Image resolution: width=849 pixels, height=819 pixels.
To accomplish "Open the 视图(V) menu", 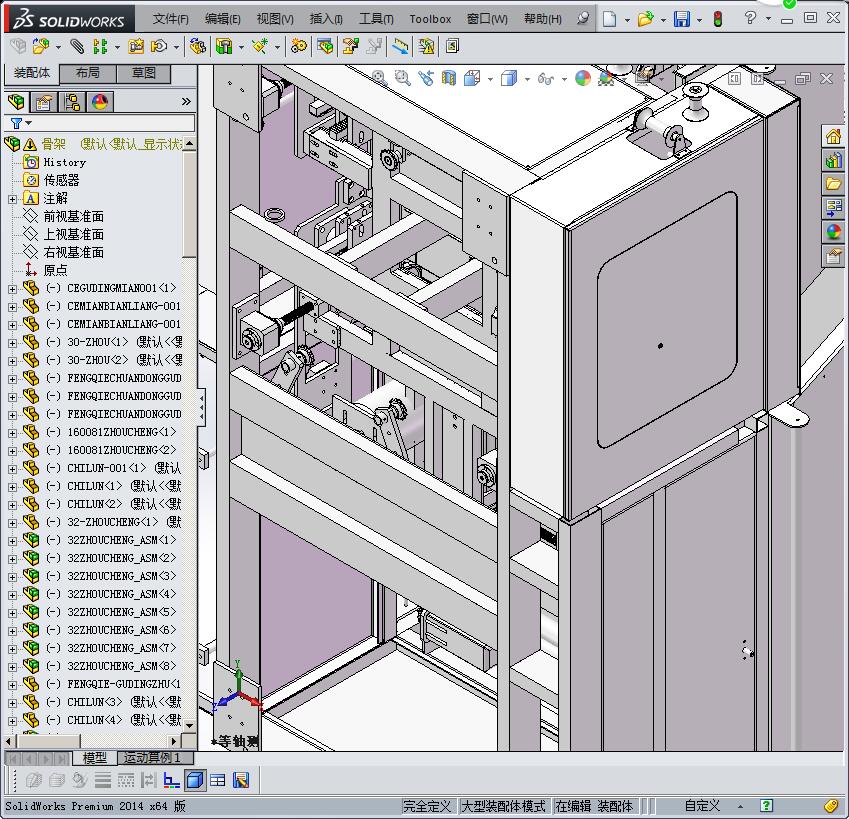I will [275, 19].
